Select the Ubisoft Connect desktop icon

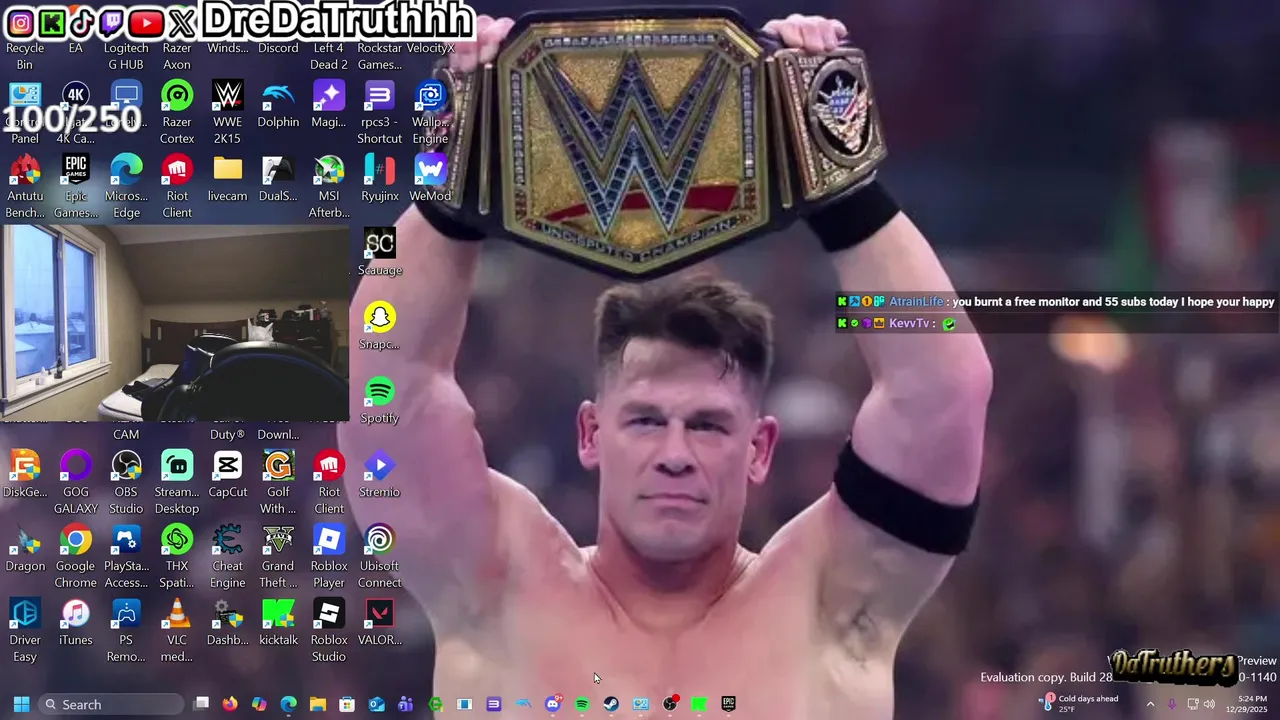click(x=380, y=556)
